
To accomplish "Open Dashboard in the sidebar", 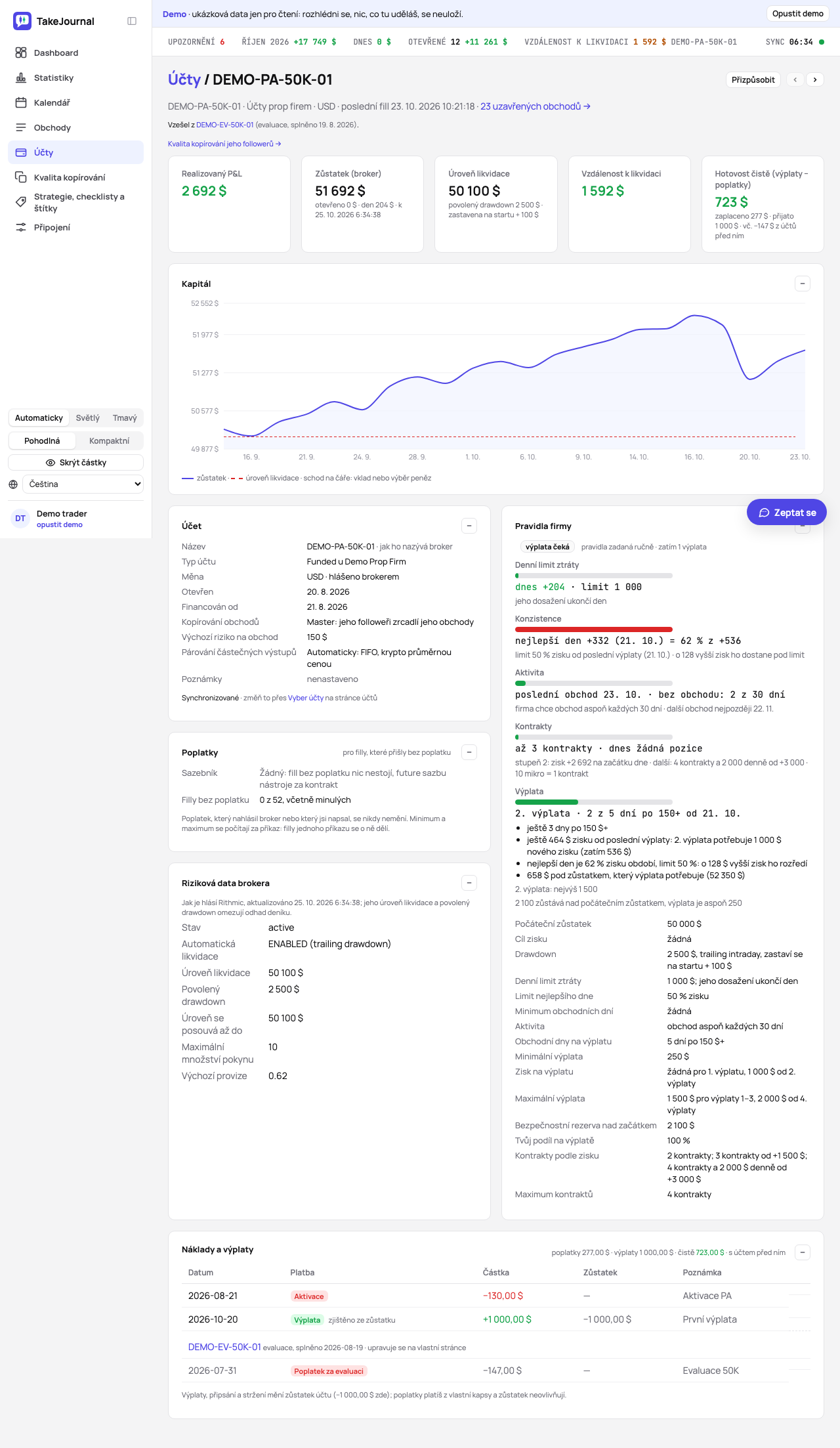I will click(x=76, y=53).
